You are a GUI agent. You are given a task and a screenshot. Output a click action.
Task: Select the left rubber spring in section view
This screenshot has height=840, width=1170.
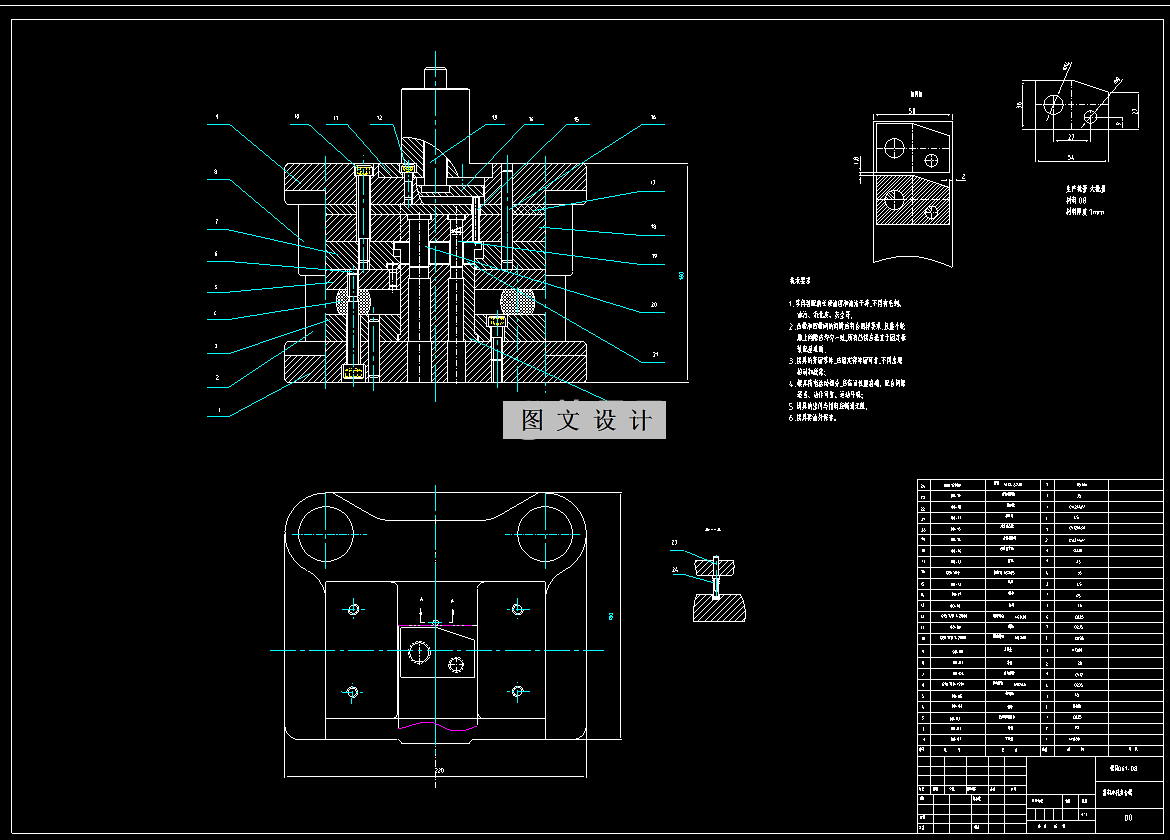point(353,303)
